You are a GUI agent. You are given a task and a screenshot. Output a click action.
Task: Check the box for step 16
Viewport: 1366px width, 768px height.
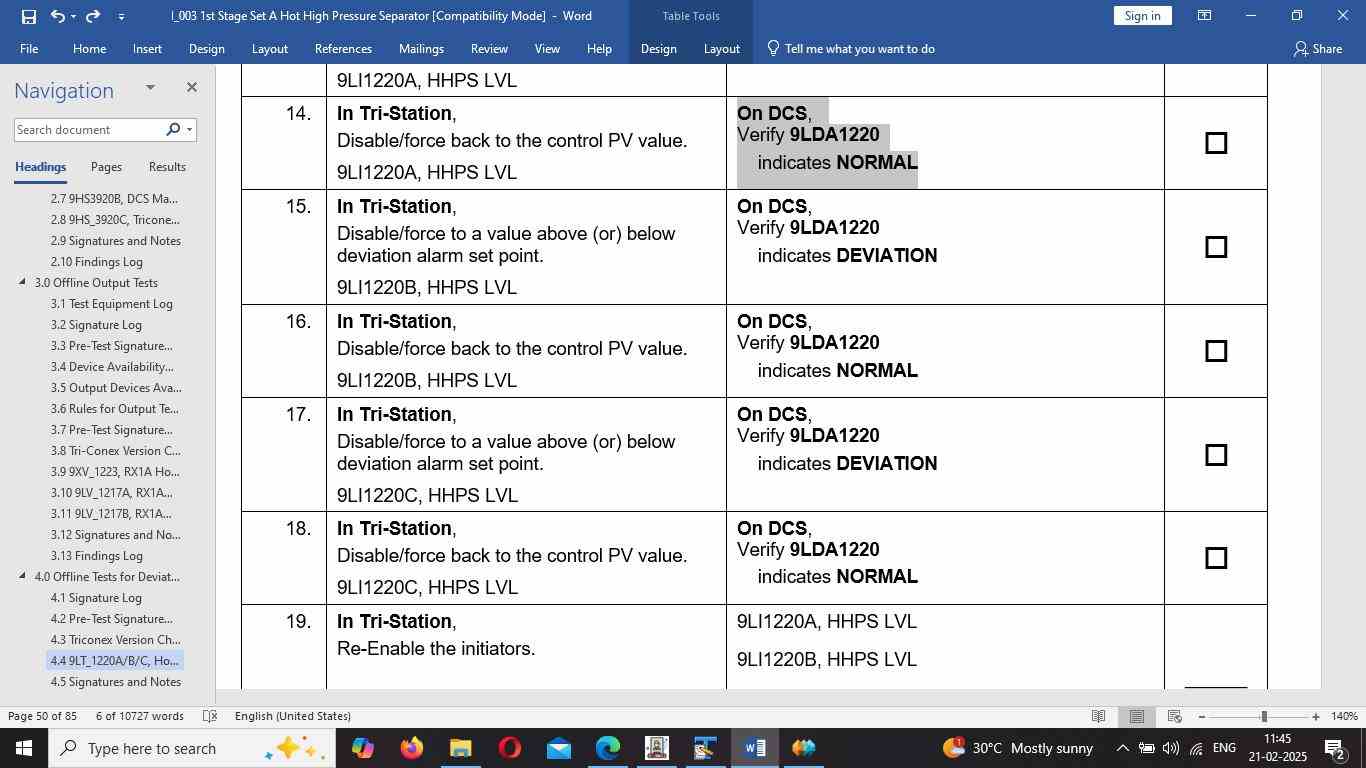[x=1216, y=351]
